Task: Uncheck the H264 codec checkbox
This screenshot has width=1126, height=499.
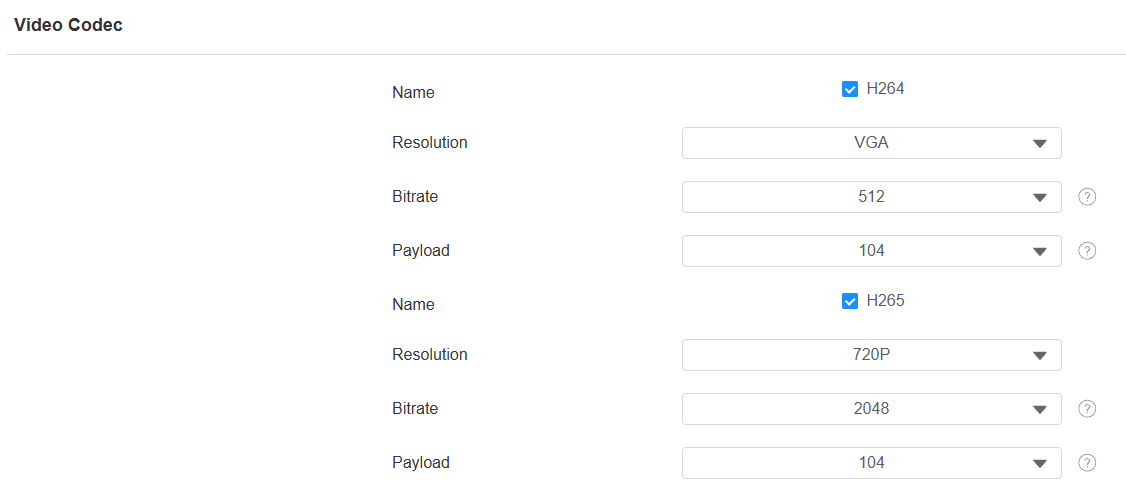Action: coord(850,89)
